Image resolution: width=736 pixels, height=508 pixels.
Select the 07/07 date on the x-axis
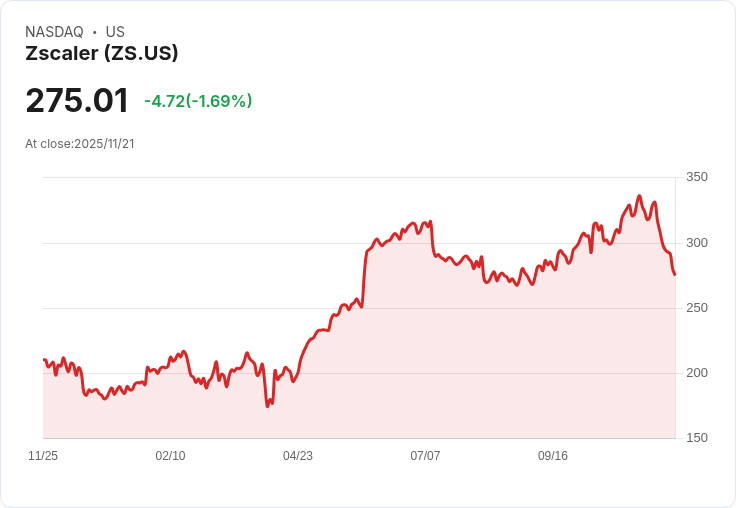pos(425,456)
